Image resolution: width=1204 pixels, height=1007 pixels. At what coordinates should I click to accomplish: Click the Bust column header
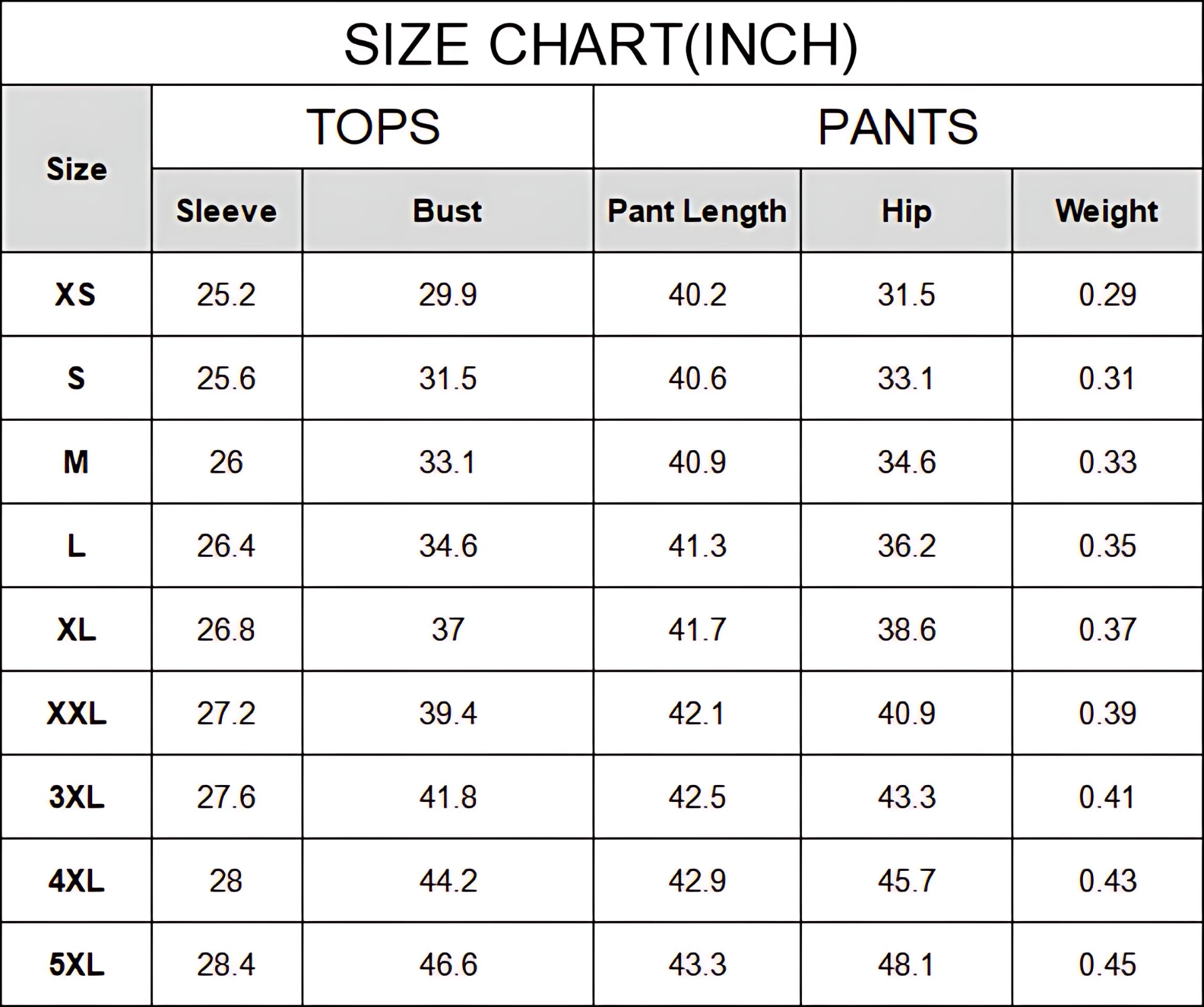pyautogui.click(x=447, y=211)
